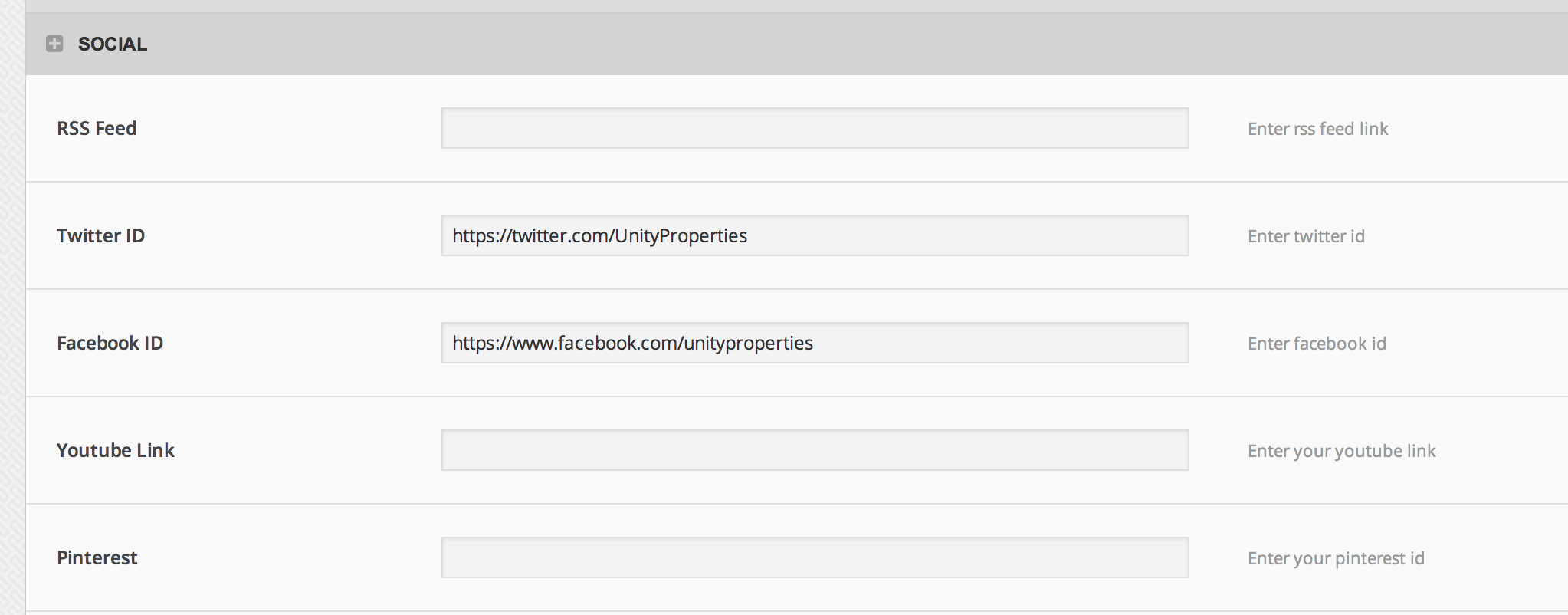Click the 'Enter rss feed link' hint
The image size is (1568, 615).
tap(1318, 129)
